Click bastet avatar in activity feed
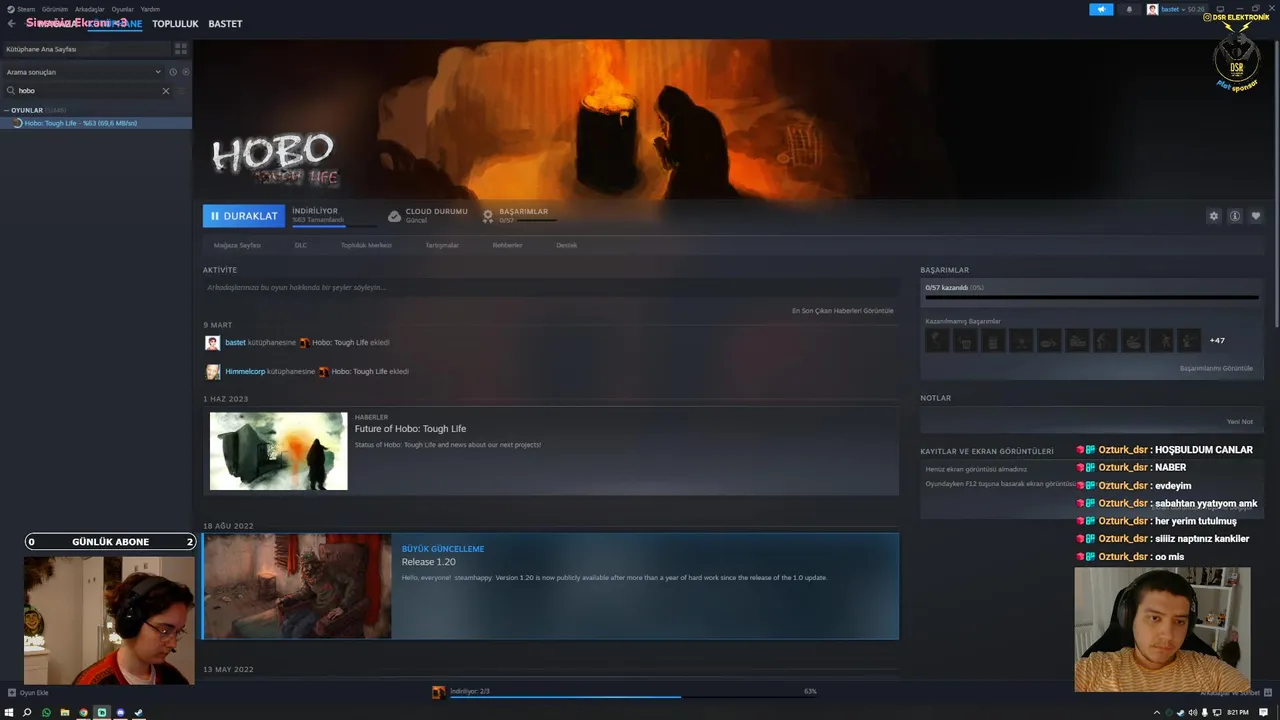1280x720 pixels. click(213, 343)
